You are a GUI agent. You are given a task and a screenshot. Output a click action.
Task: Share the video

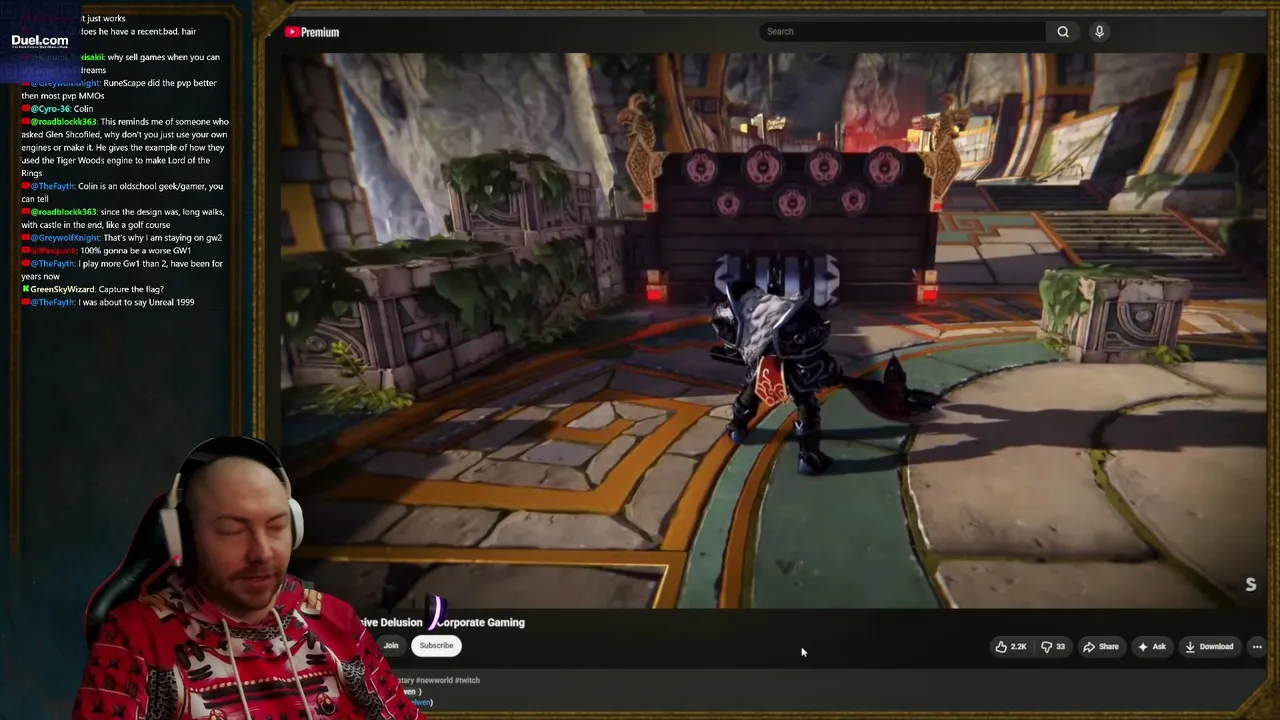pos(1101,647)
